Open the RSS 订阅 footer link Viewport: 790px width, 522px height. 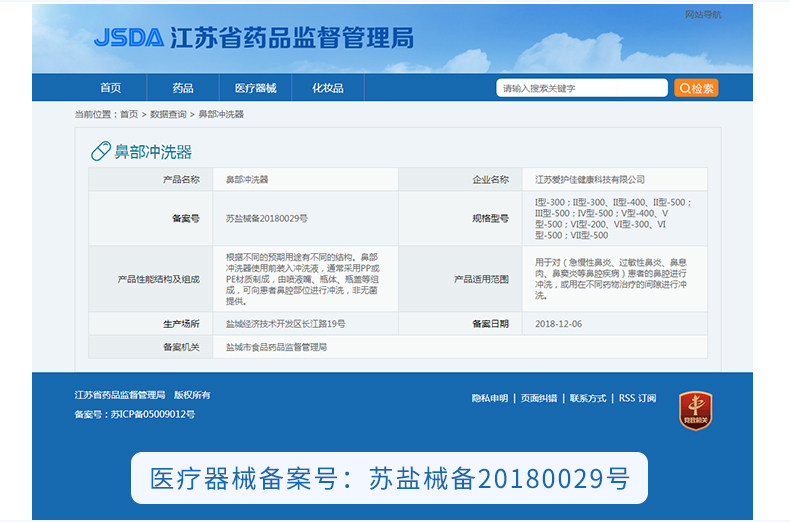[x=637, y=398]
